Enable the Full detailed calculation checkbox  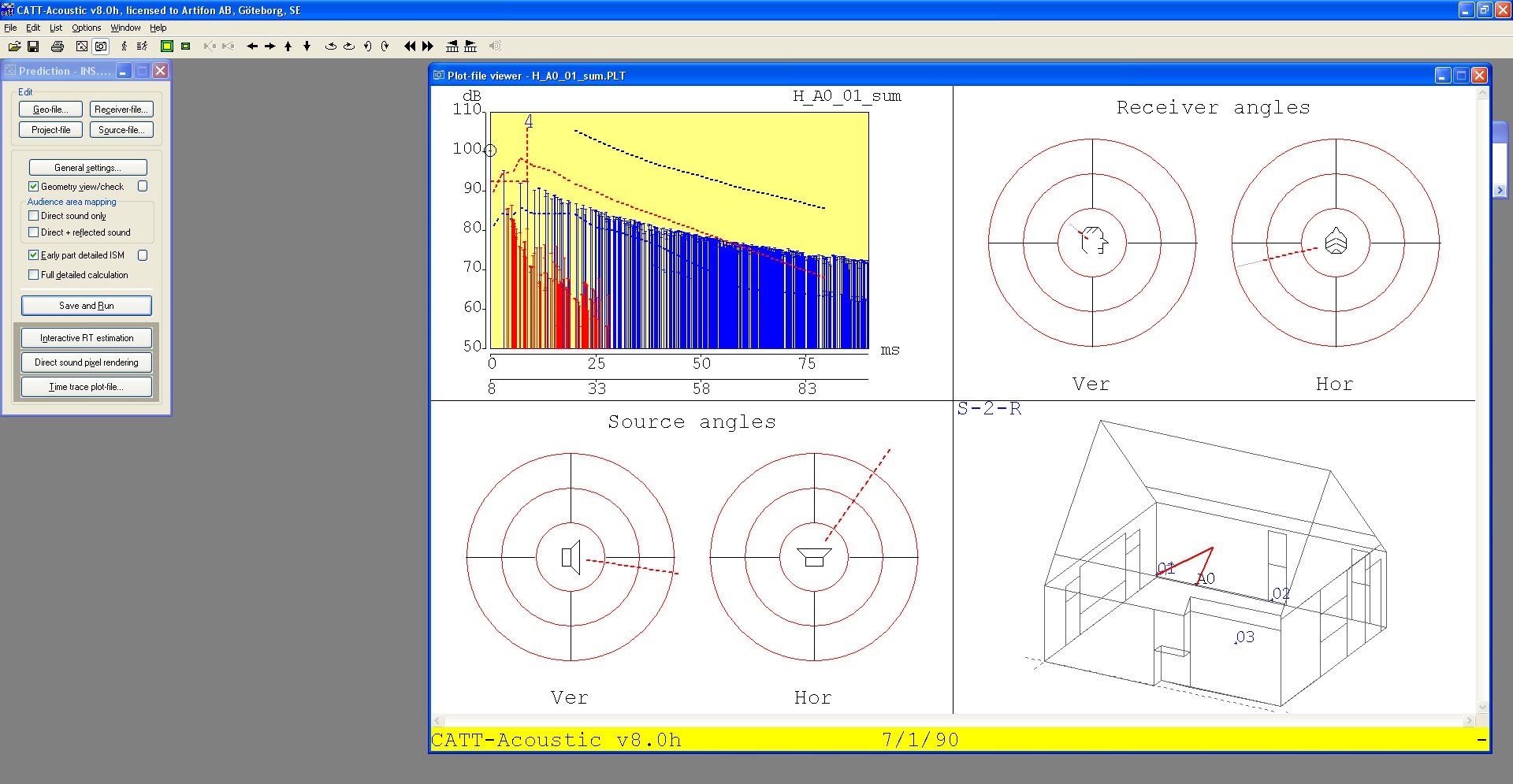[33, 275]
